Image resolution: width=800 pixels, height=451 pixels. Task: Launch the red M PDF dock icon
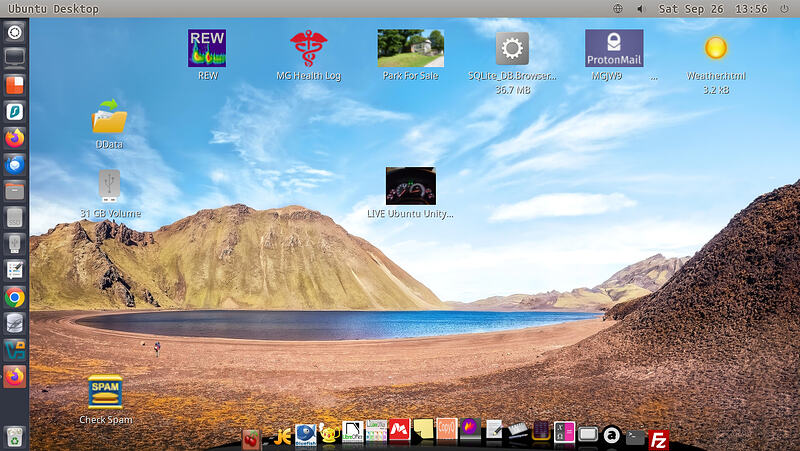pyautogui.click(x=399, y=430)
